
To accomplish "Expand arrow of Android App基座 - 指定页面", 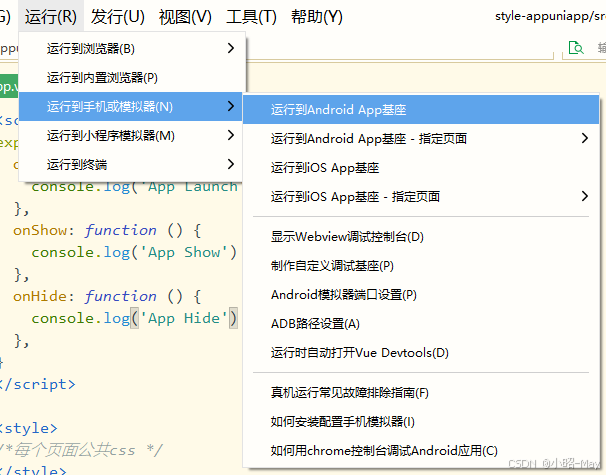I will [585, 138].
